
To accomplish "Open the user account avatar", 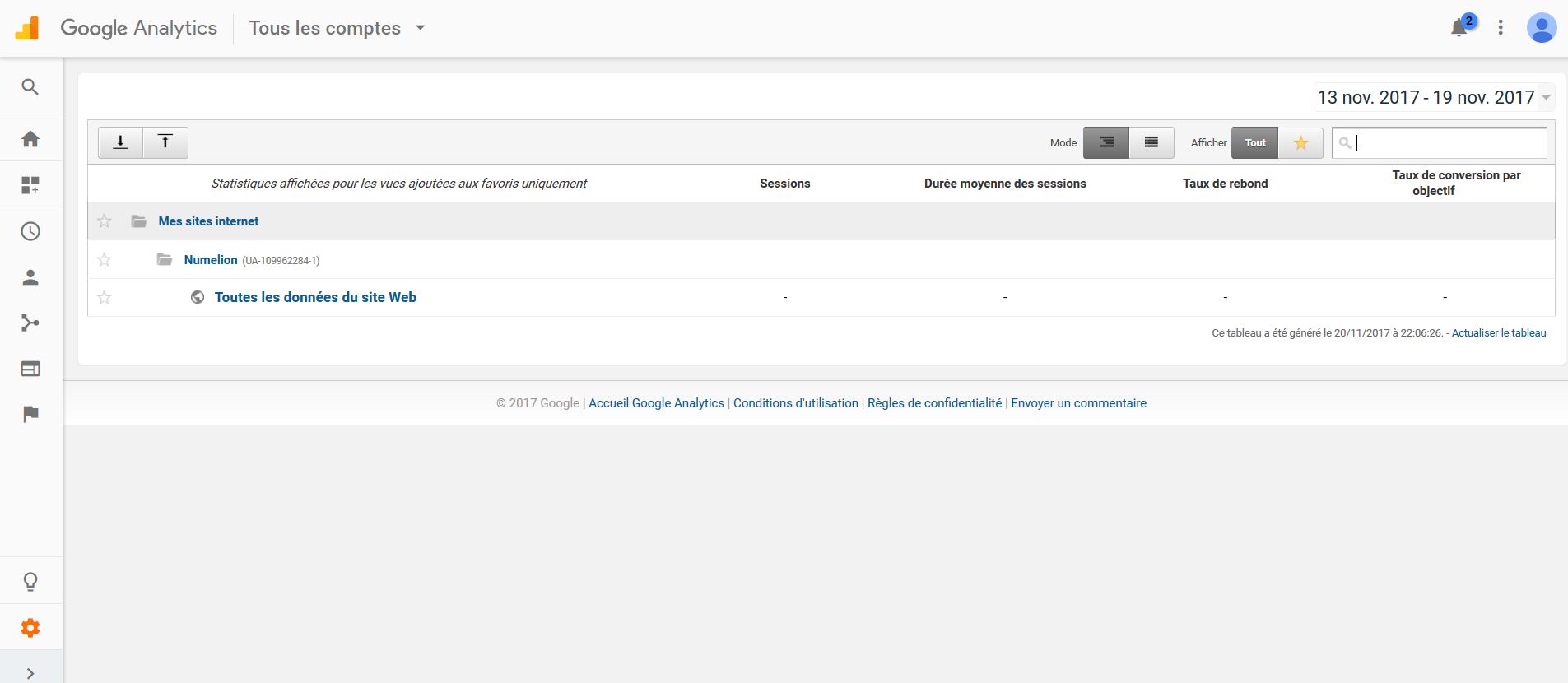I will pyautogui.click(x=1541, y=28).
